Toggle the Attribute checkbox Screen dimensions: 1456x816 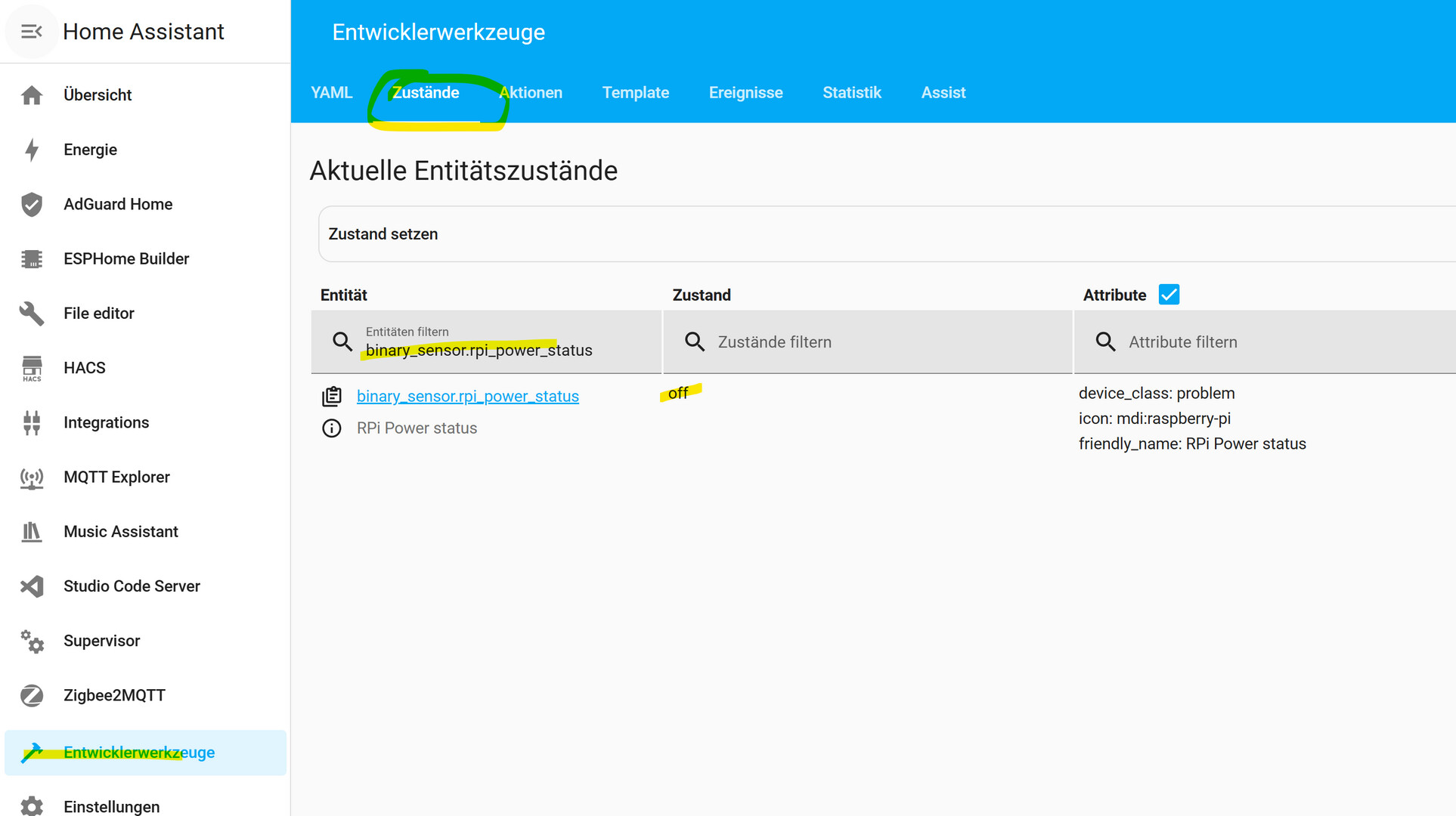1169,295
